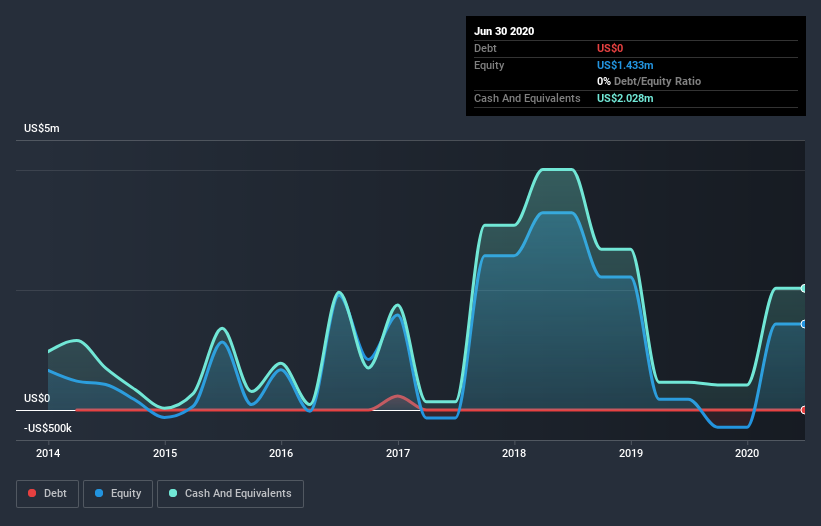Toggle the Equity series legend button
The height and width of the screenshot is (526, 821).
(x=118, y=494)
